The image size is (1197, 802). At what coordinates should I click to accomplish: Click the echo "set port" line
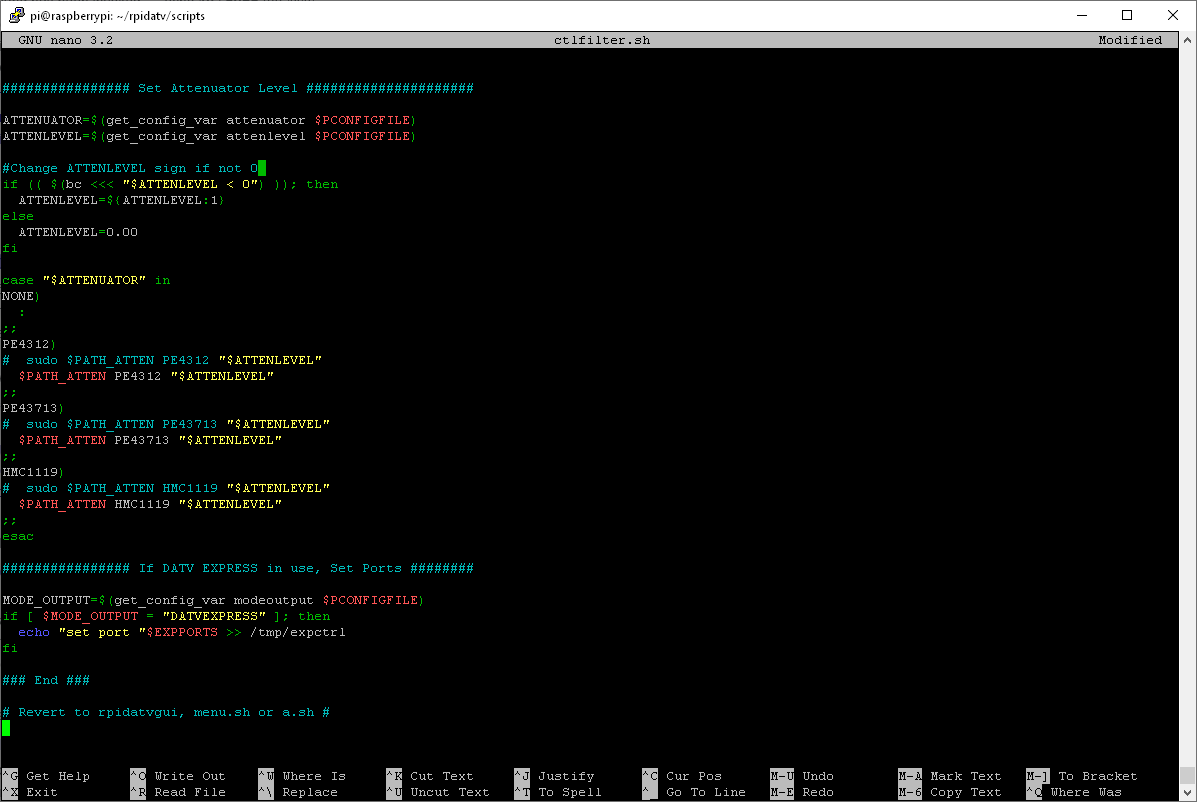click(182, 633)
